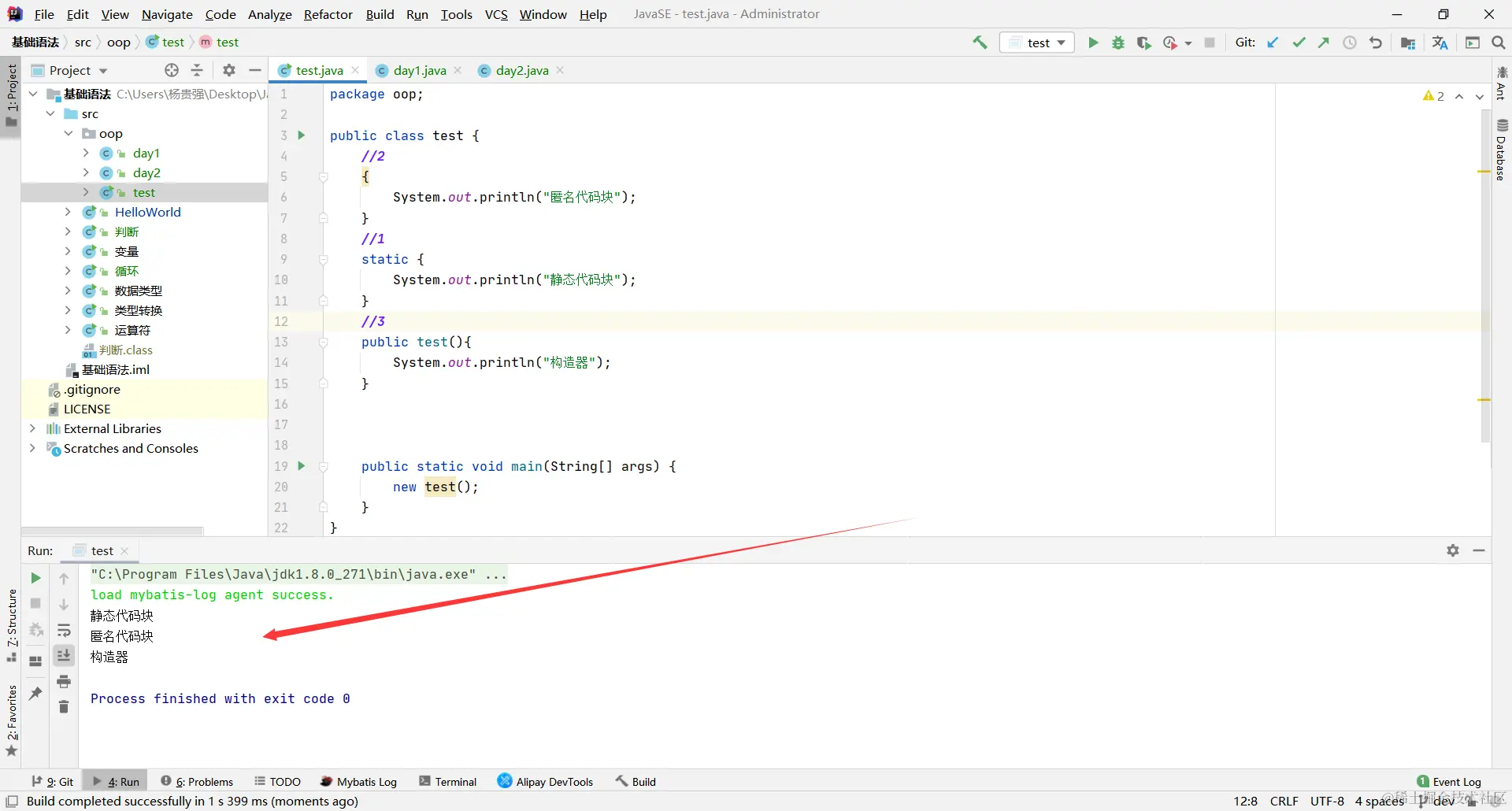This screenshot has width=1512, height=811.
Task: Open the Terminal tool window
Action: 448,781
